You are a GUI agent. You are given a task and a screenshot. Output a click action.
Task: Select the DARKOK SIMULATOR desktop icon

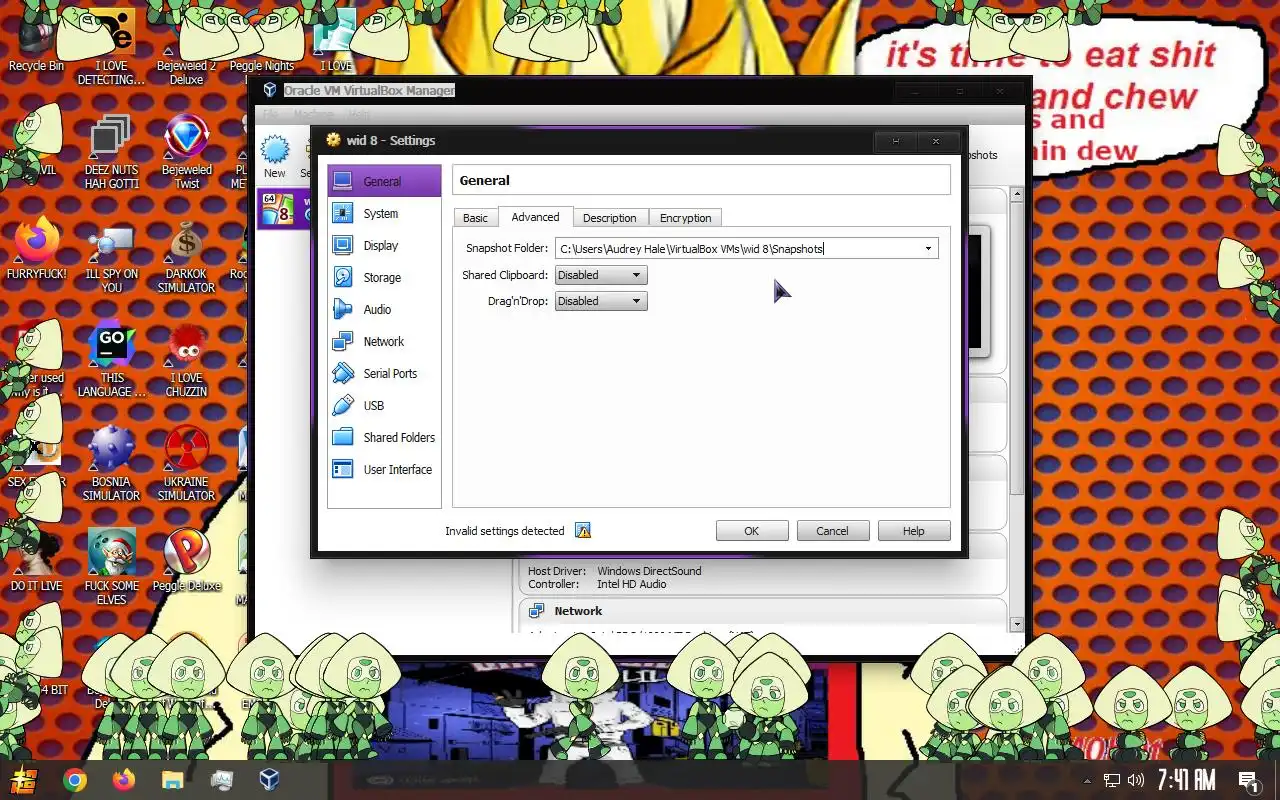pyautogui.click(x=187, y=257)
